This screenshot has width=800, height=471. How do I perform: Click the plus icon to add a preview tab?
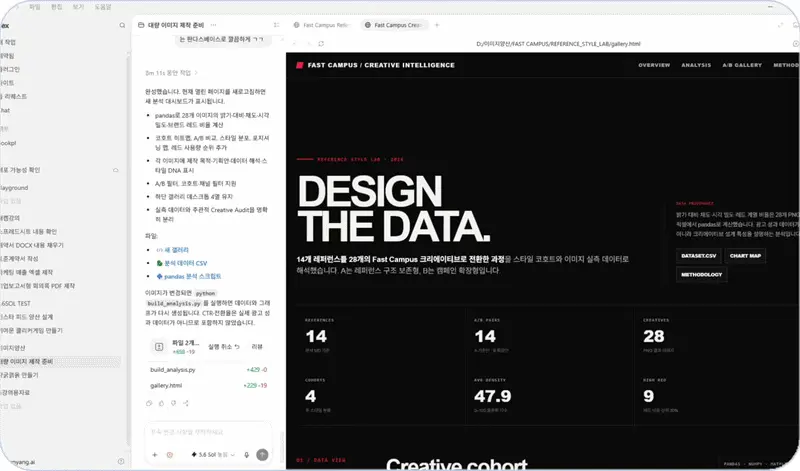437,25
